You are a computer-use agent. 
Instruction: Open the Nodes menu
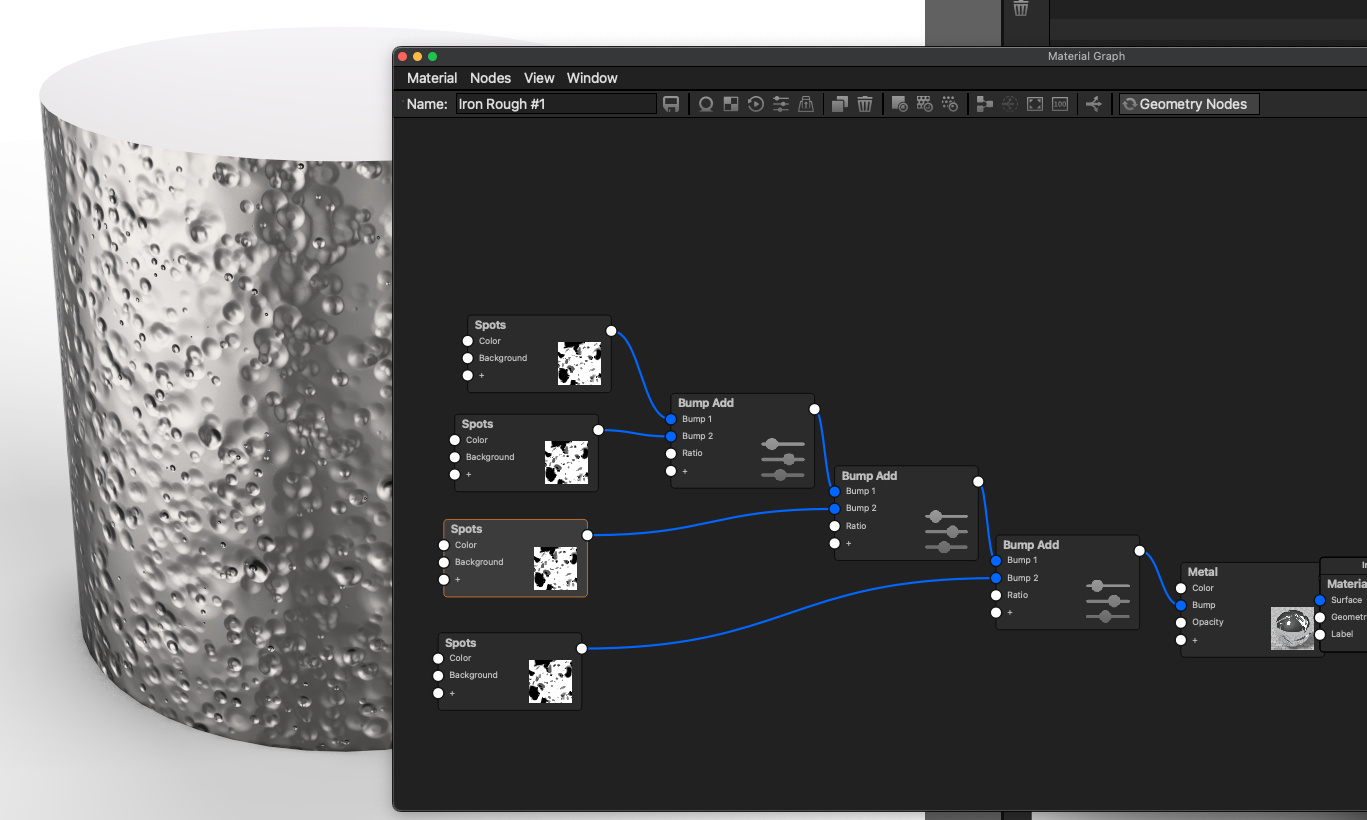(490, 78)
